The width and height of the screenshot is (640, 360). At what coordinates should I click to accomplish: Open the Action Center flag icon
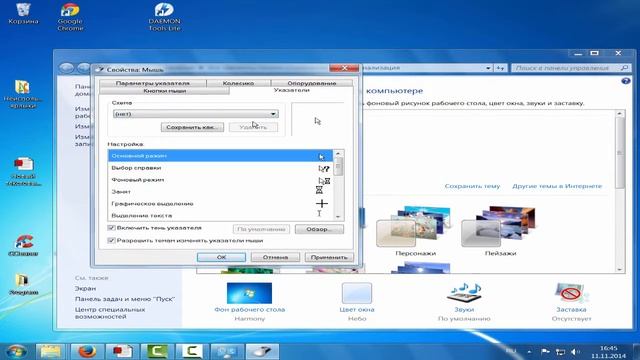[545, 351]
